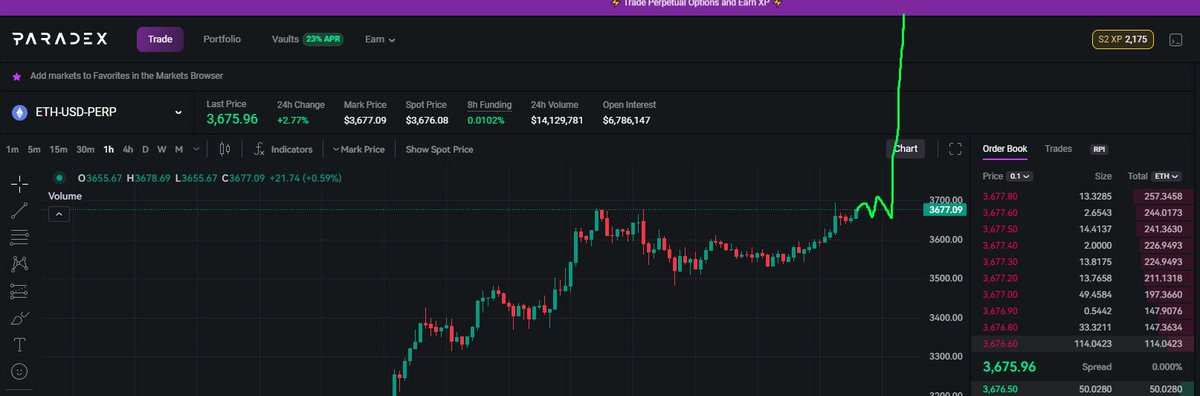Select the 1h timeframe
Viewport: 1200px width, 396px height.
tap(109, 149)
